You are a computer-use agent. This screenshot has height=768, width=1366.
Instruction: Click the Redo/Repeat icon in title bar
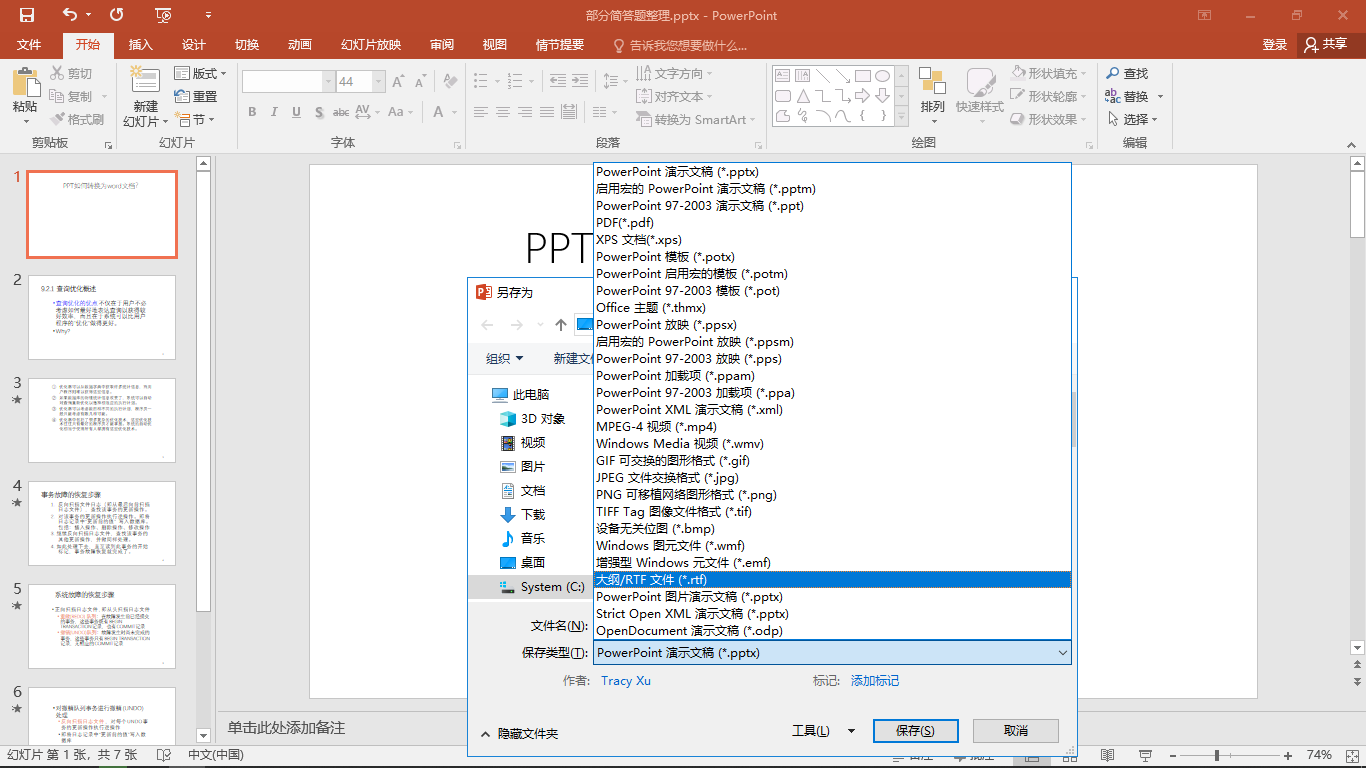[117, 15]
